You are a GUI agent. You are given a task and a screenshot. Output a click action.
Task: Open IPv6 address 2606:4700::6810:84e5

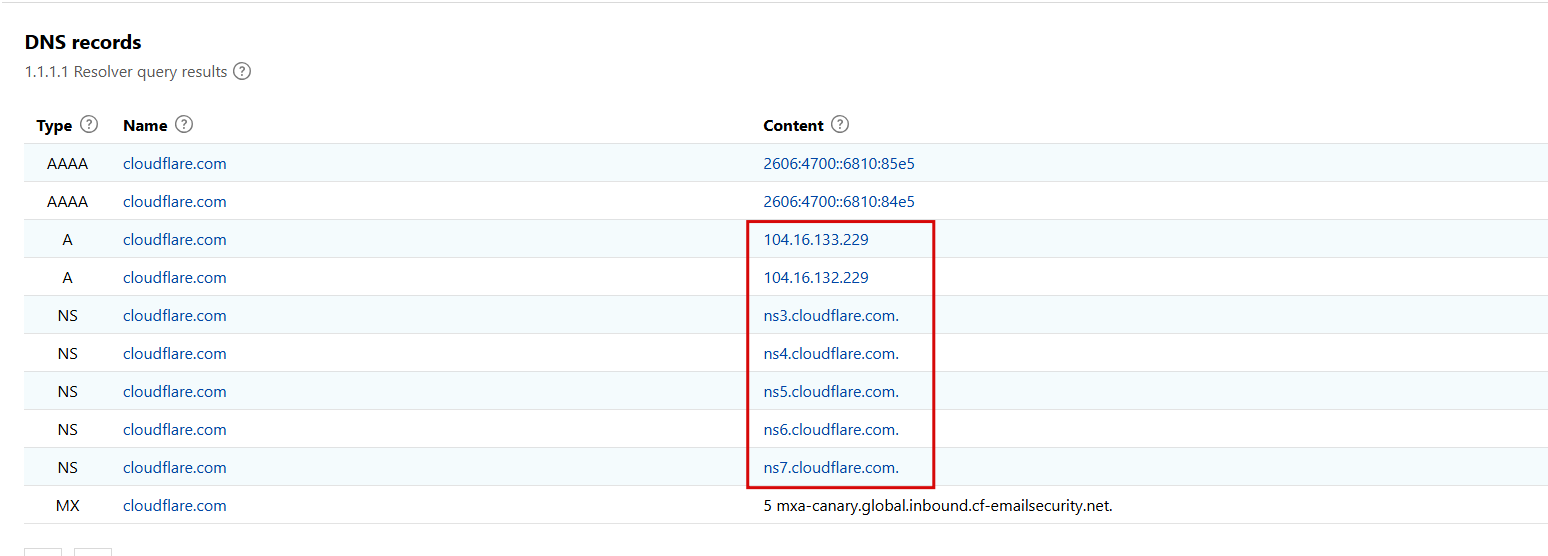(839, 201)
